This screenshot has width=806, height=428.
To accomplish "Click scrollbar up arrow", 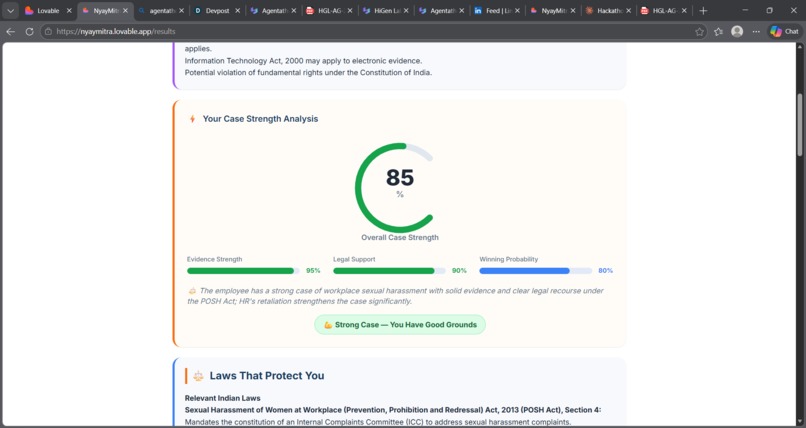I will [800, 47].
